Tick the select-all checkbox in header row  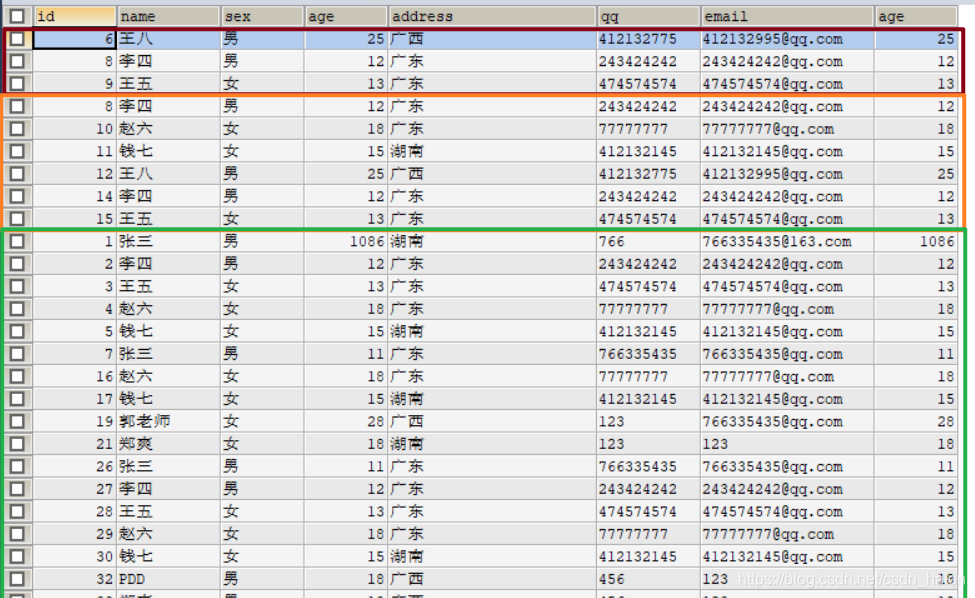tap(17, 16)
